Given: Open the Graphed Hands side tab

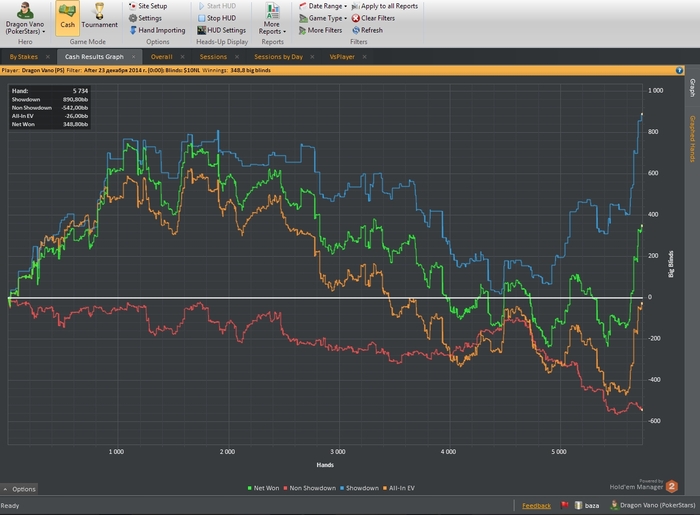Looking at the screenshot, I should [692, 139].
